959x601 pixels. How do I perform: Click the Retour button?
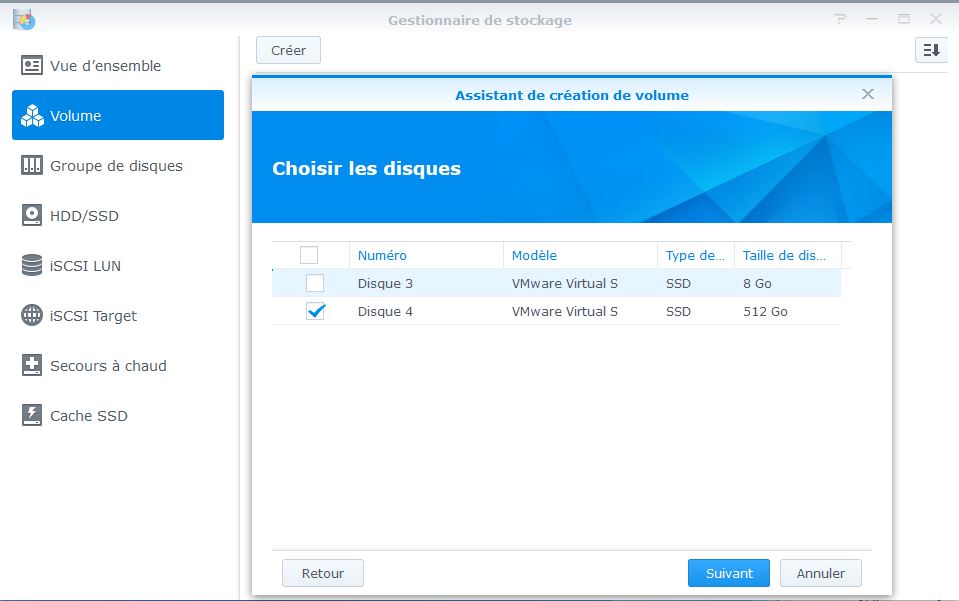[322, 573]
